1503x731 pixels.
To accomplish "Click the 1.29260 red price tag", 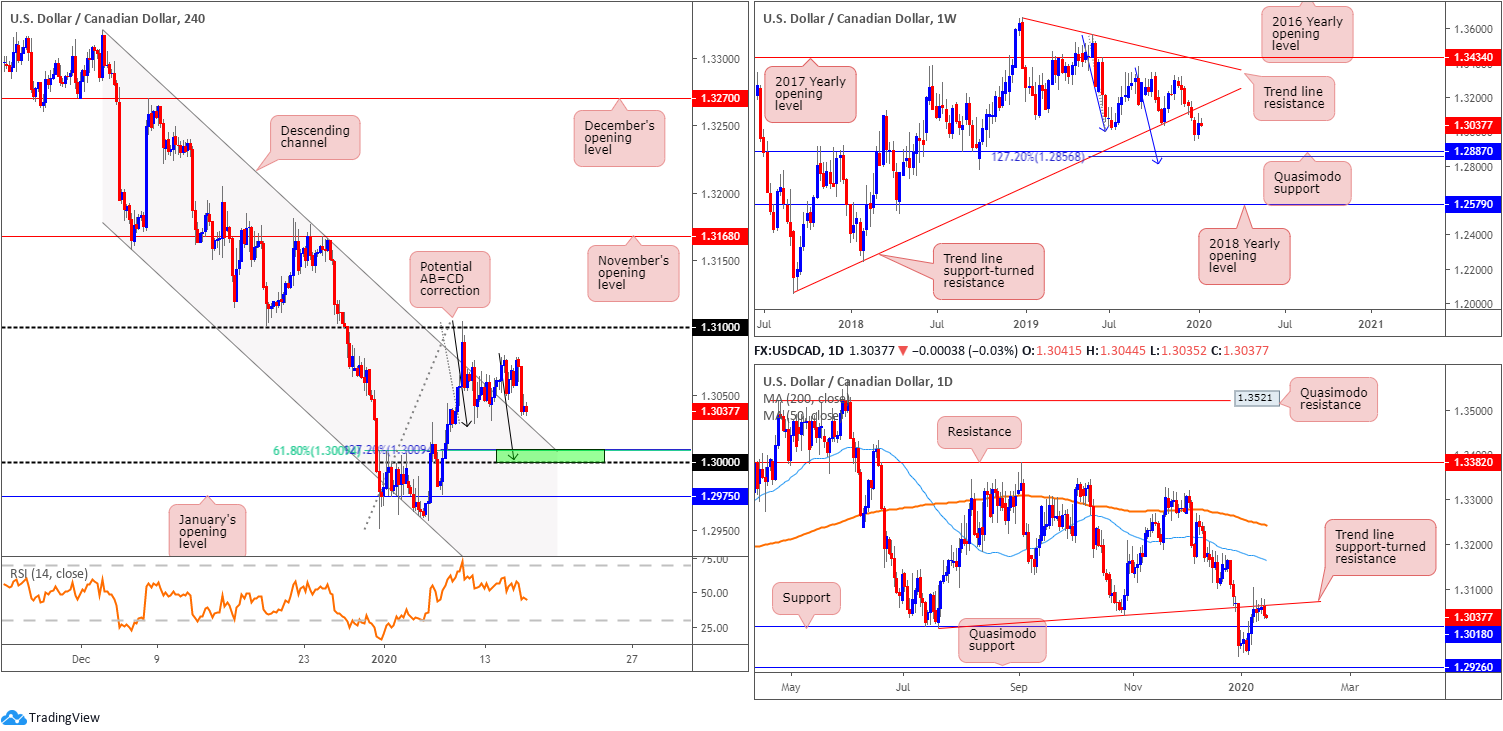I will (x=1472, y=665).
